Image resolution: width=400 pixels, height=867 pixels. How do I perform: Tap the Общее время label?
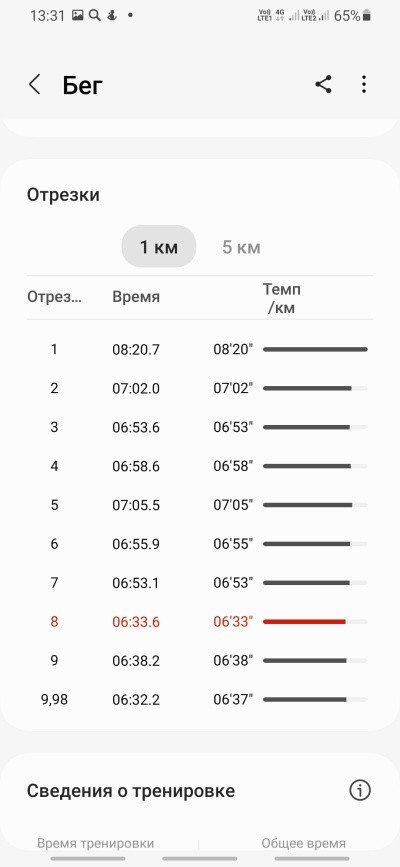[304, 843]
